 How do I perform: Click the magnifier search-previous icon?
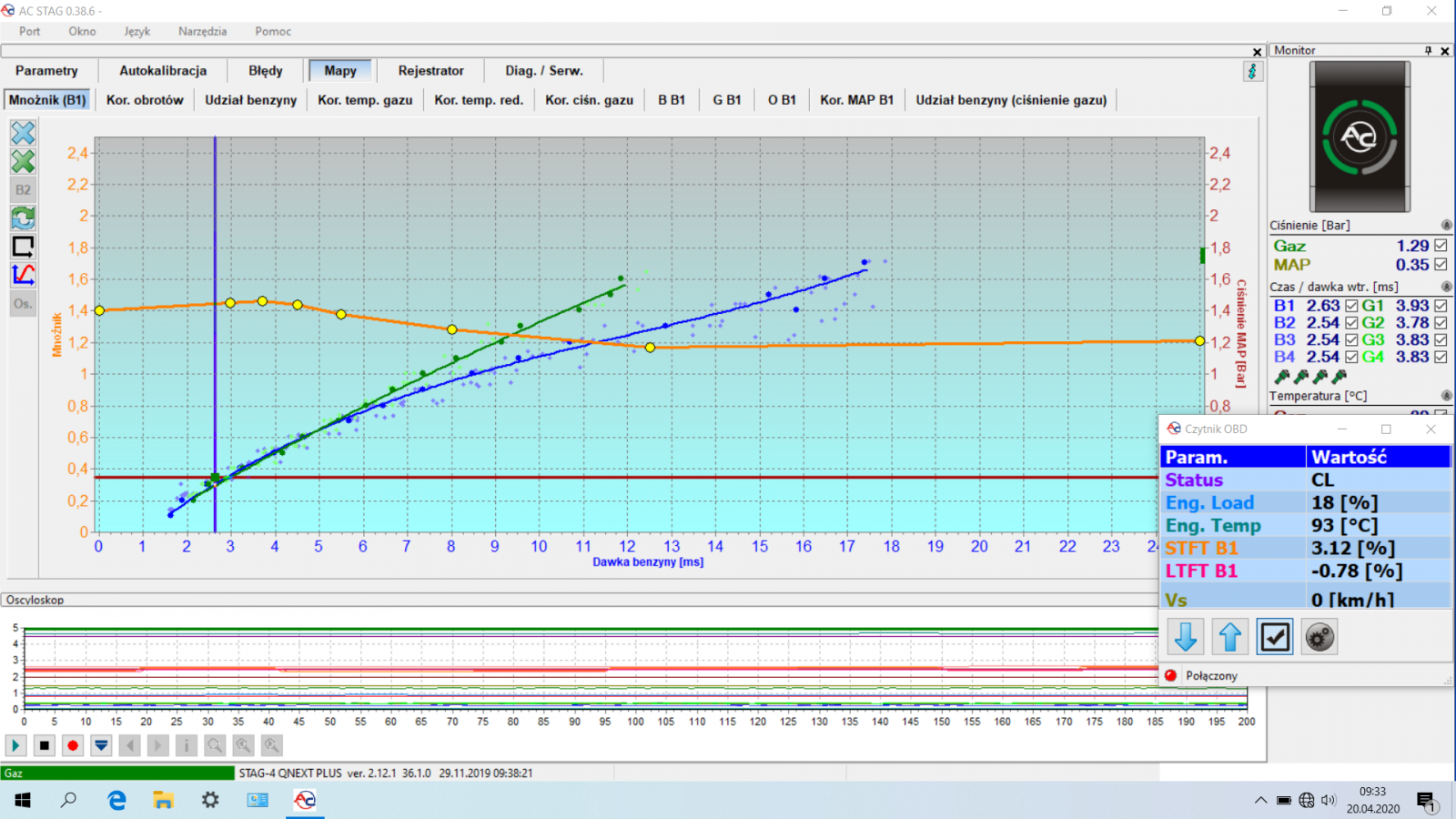point(243,745)
